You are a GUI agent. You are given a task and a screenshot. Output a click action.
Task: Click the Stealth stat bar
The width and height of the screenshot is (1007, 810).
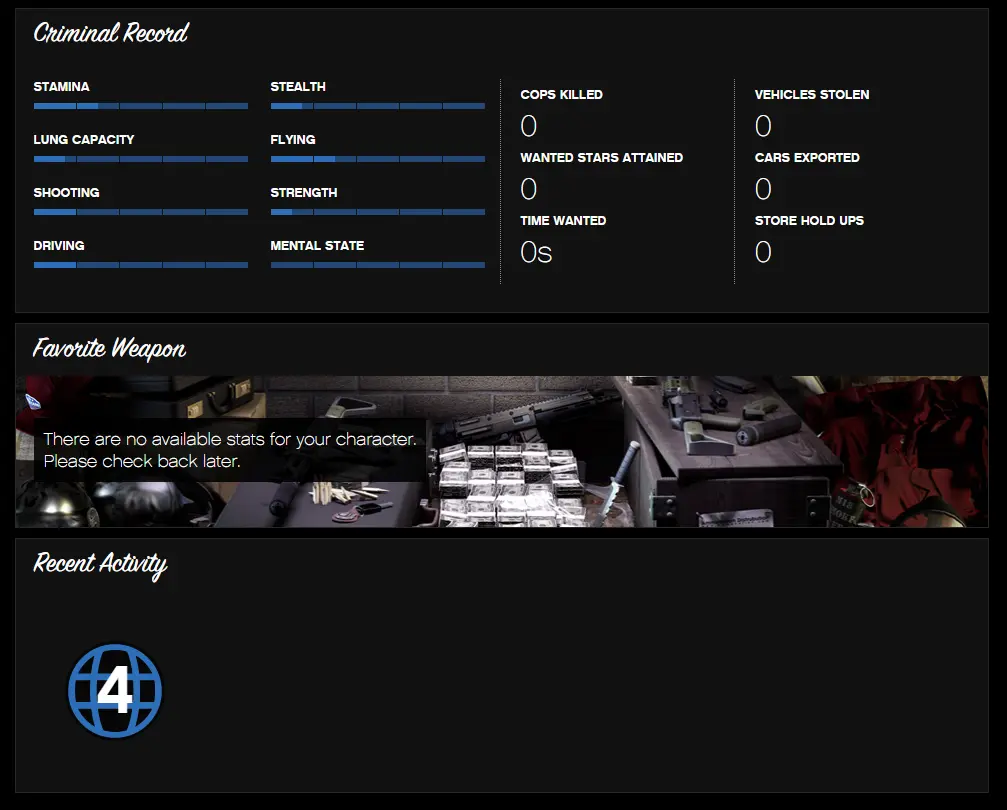click(x=378, y=106)
